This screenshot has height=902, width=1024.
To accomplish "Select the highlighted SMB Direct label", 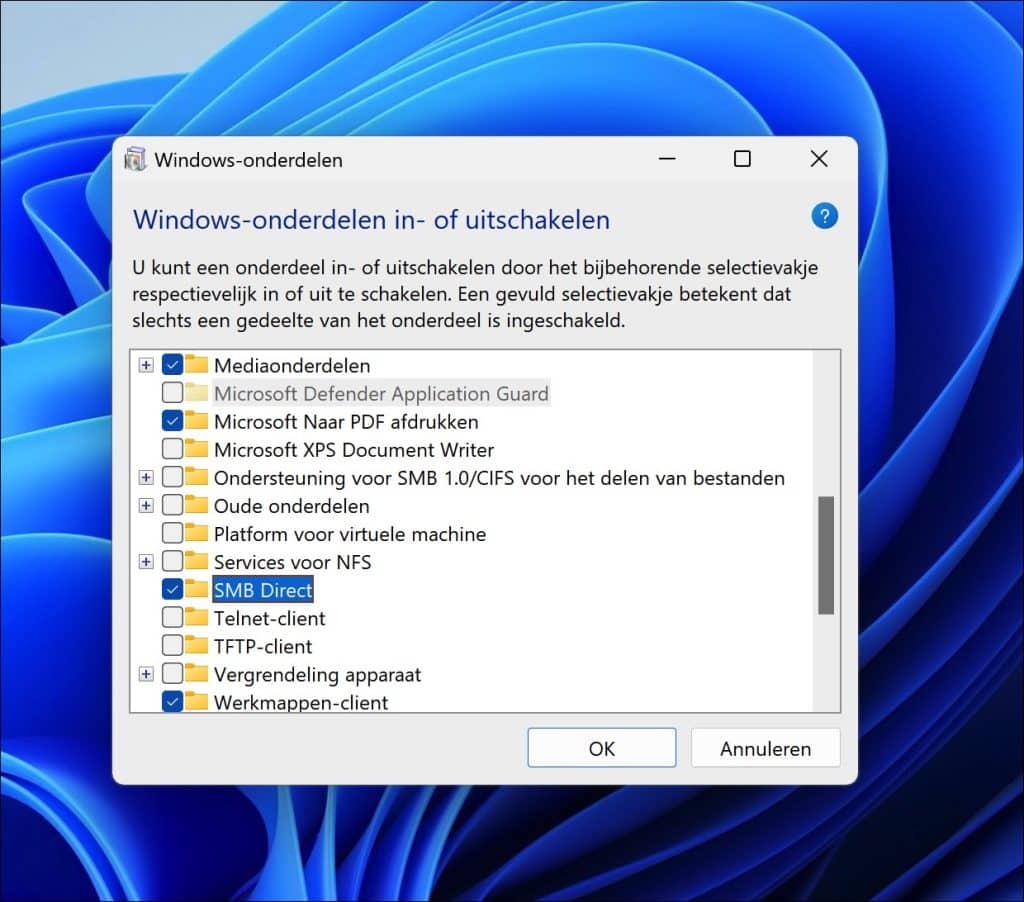I will 263,590.
